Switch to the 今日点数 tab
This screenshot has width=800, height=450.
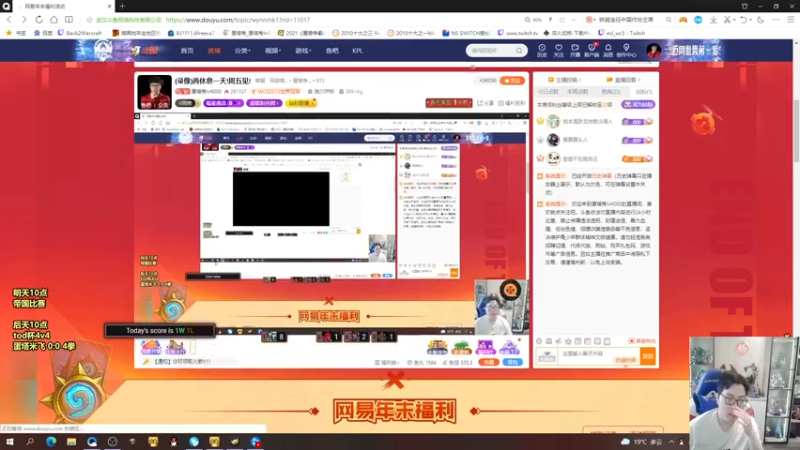(548, 92)
